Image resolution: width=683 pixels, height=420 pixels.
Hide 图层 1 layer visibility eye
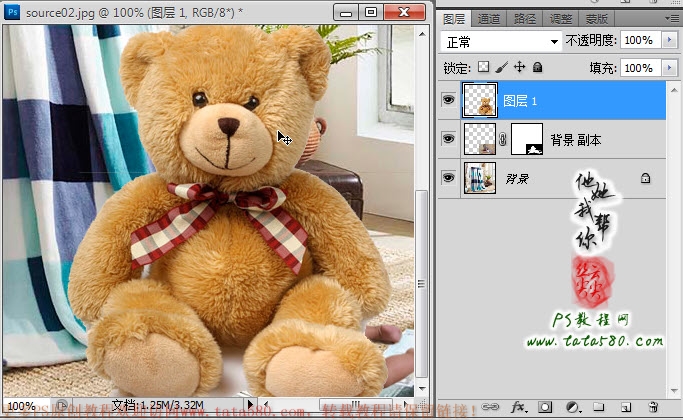coord(449,100)
